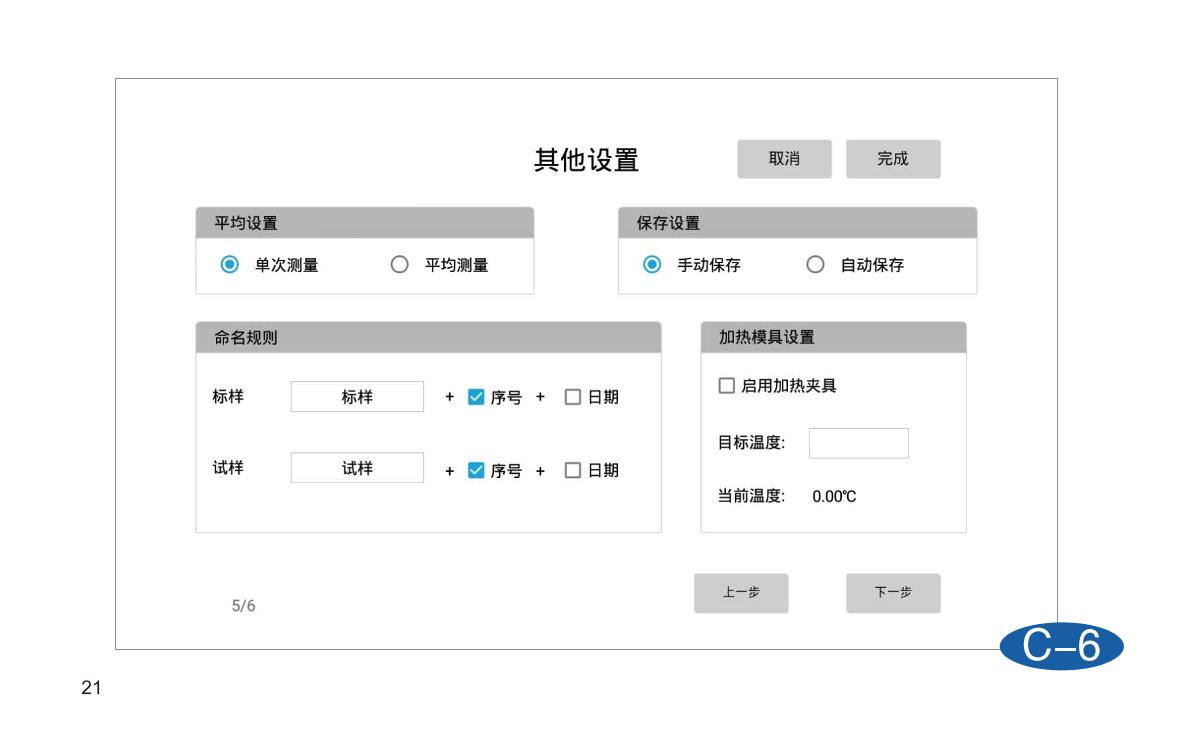Screen dimensions: 1200x748
Task: Click the 目标温度 input box
Action: (x=858, y=443)
